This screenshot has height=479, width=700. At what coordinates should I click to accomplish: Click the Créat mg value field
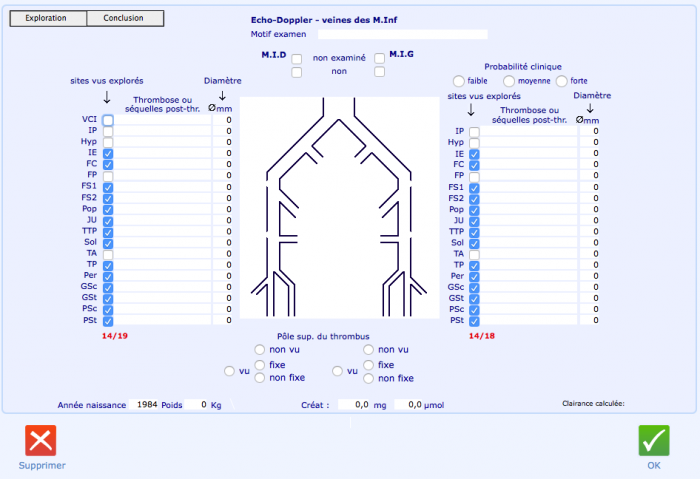[354, 404]
